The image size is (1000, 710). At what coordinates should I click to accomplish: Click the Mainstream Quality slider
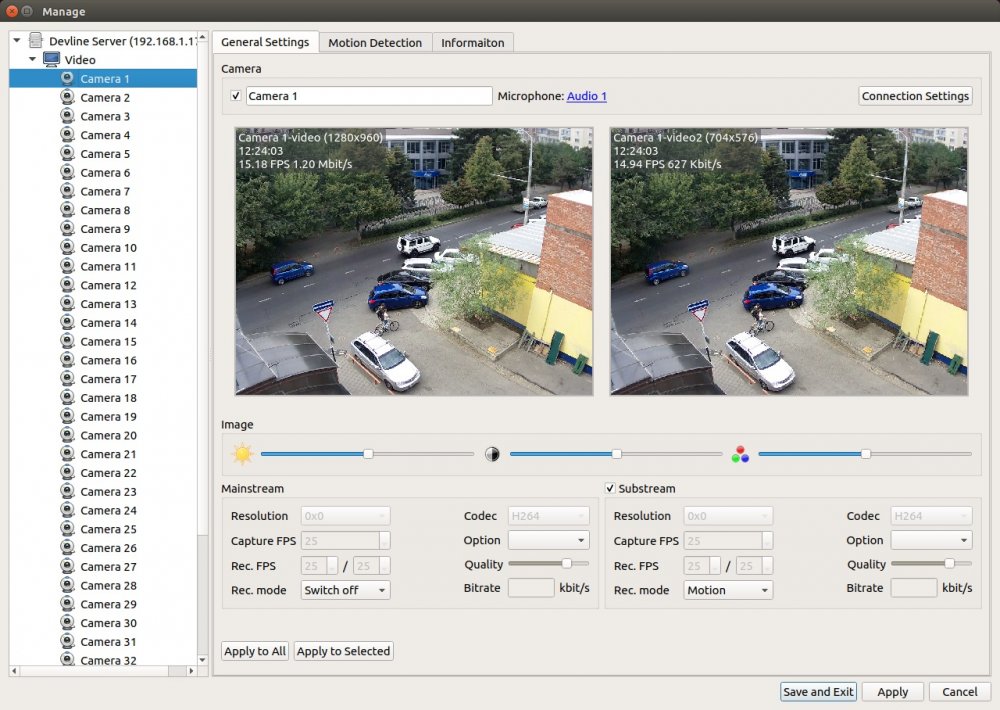click(548, 563)
